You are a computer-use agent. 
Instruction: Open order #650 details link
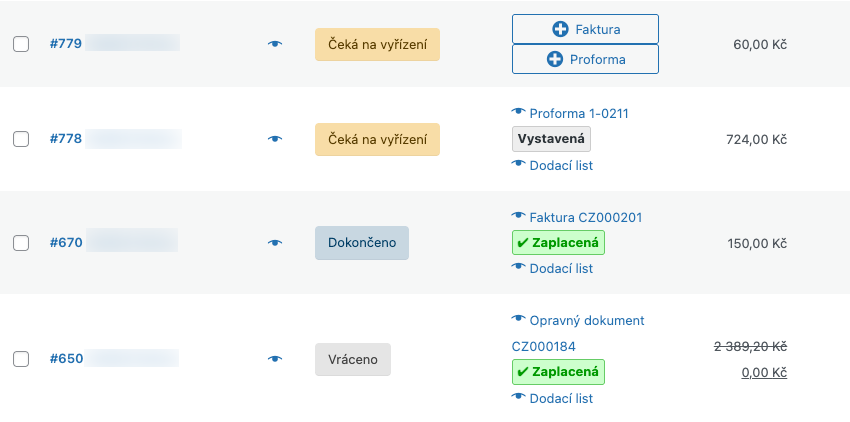(x=66, y=358)
